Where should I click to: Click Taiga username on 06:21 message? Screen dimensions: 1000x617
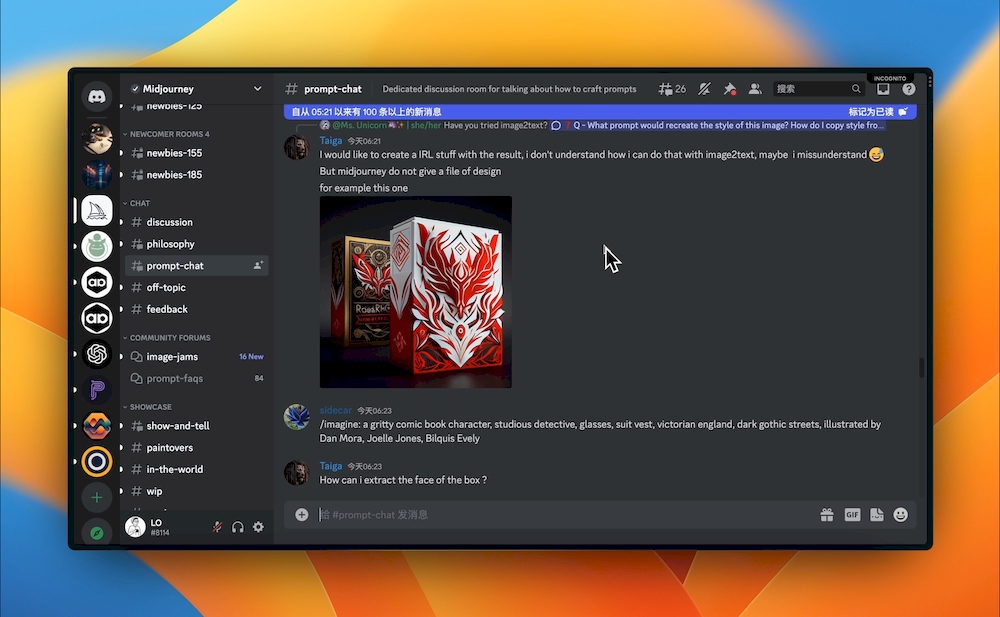tap(331, 140)
